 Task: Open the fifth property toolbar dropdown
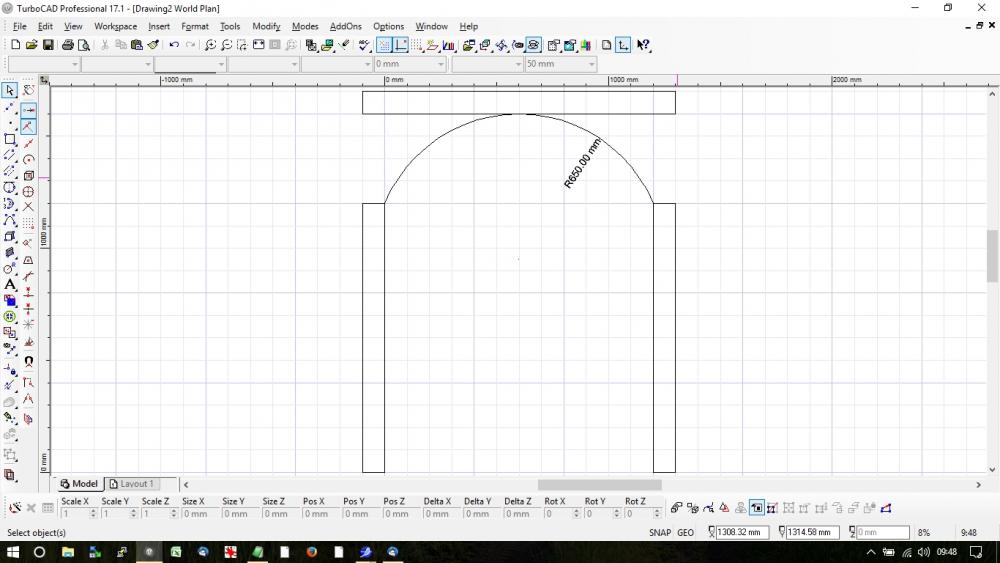point(368,64)
